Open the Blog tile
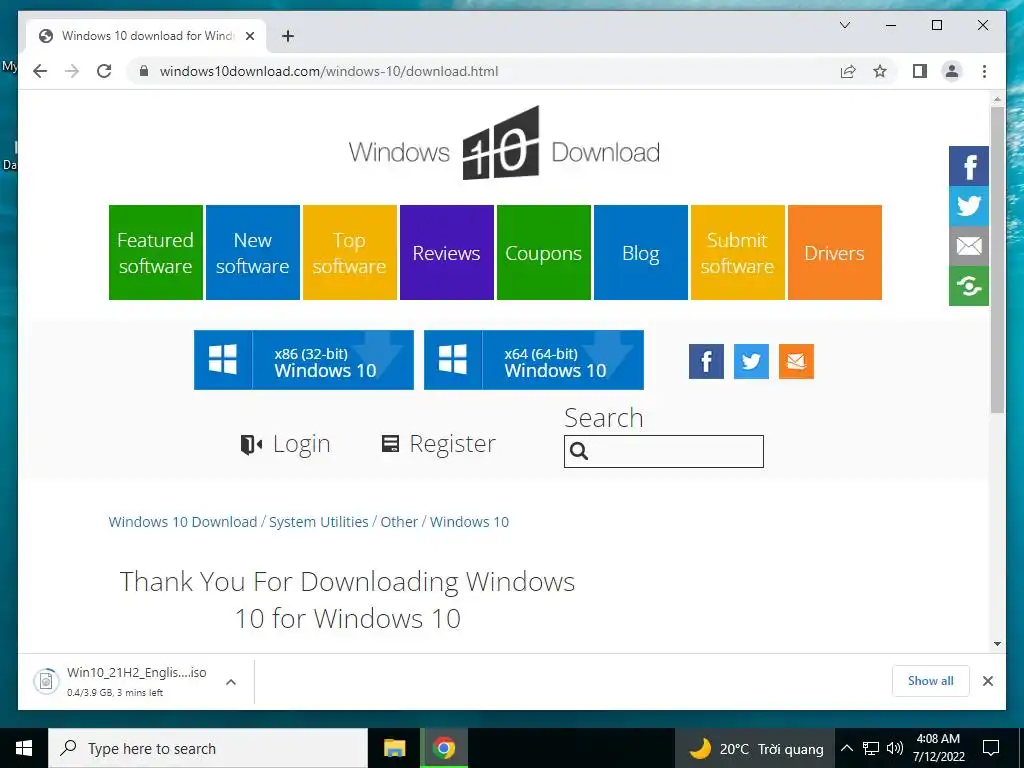The height and width of the screenshot is (768, 1024). pos(641,253)
